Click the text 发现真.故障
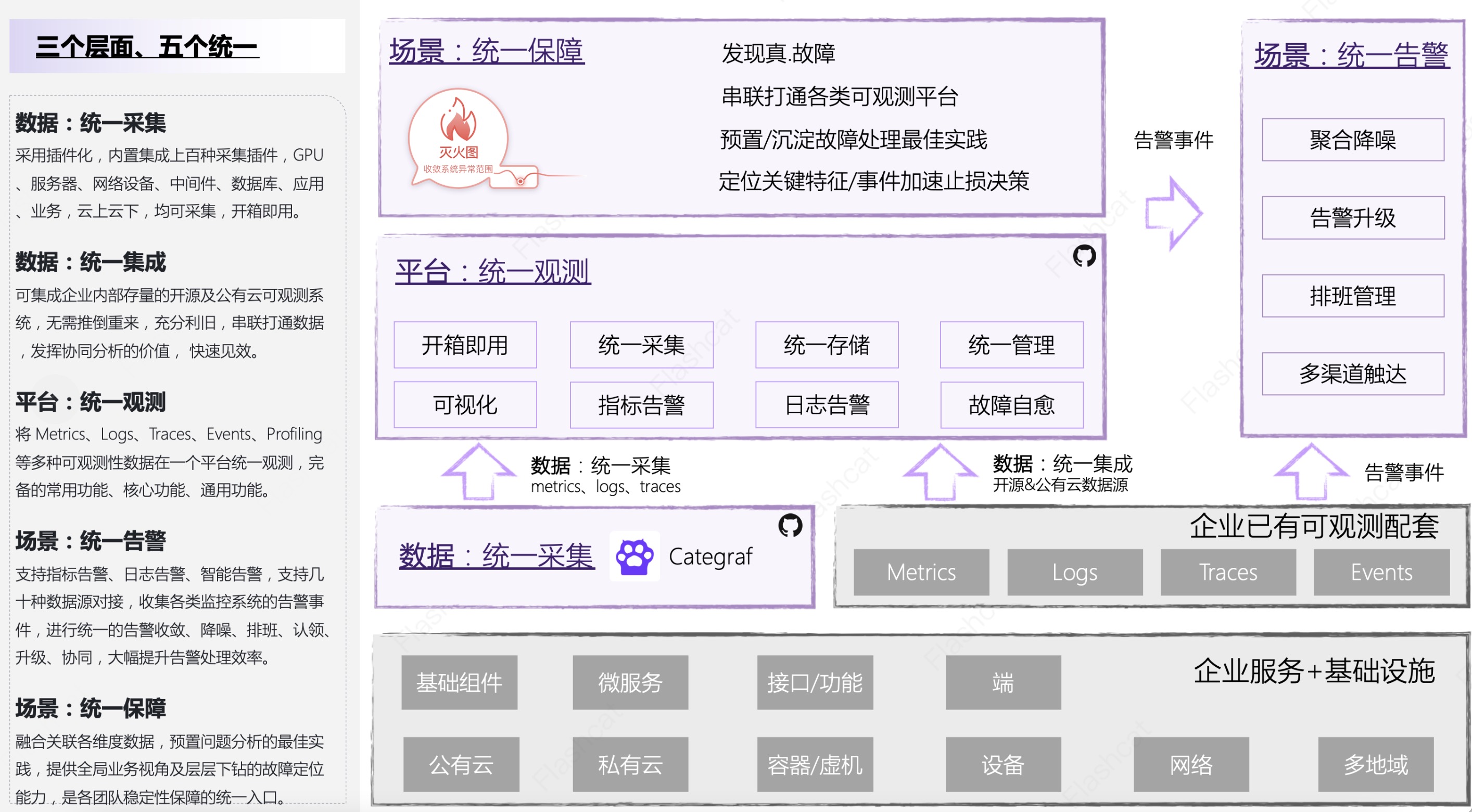1472x812 pixels. [x=778, y=53]
